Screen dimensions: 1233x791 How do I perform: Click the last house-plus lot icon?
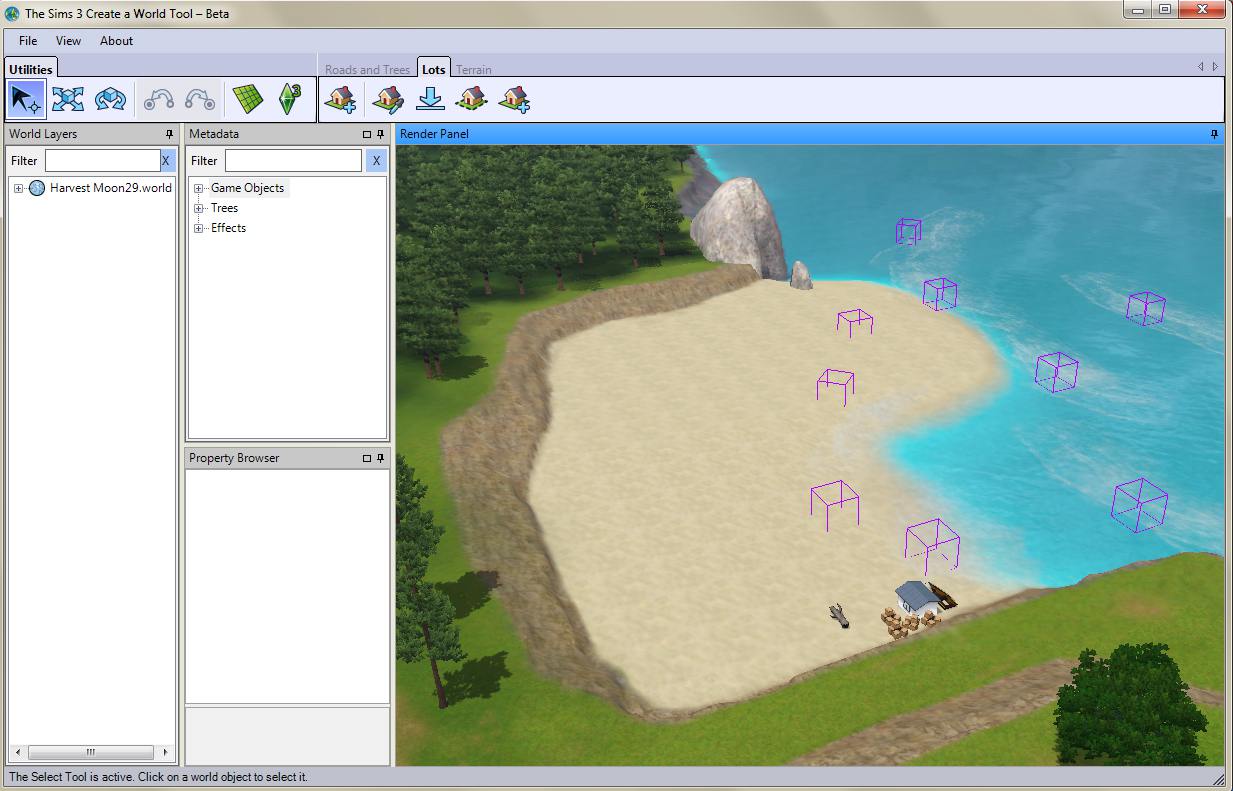pyautogui.click(x=514, y=100)
